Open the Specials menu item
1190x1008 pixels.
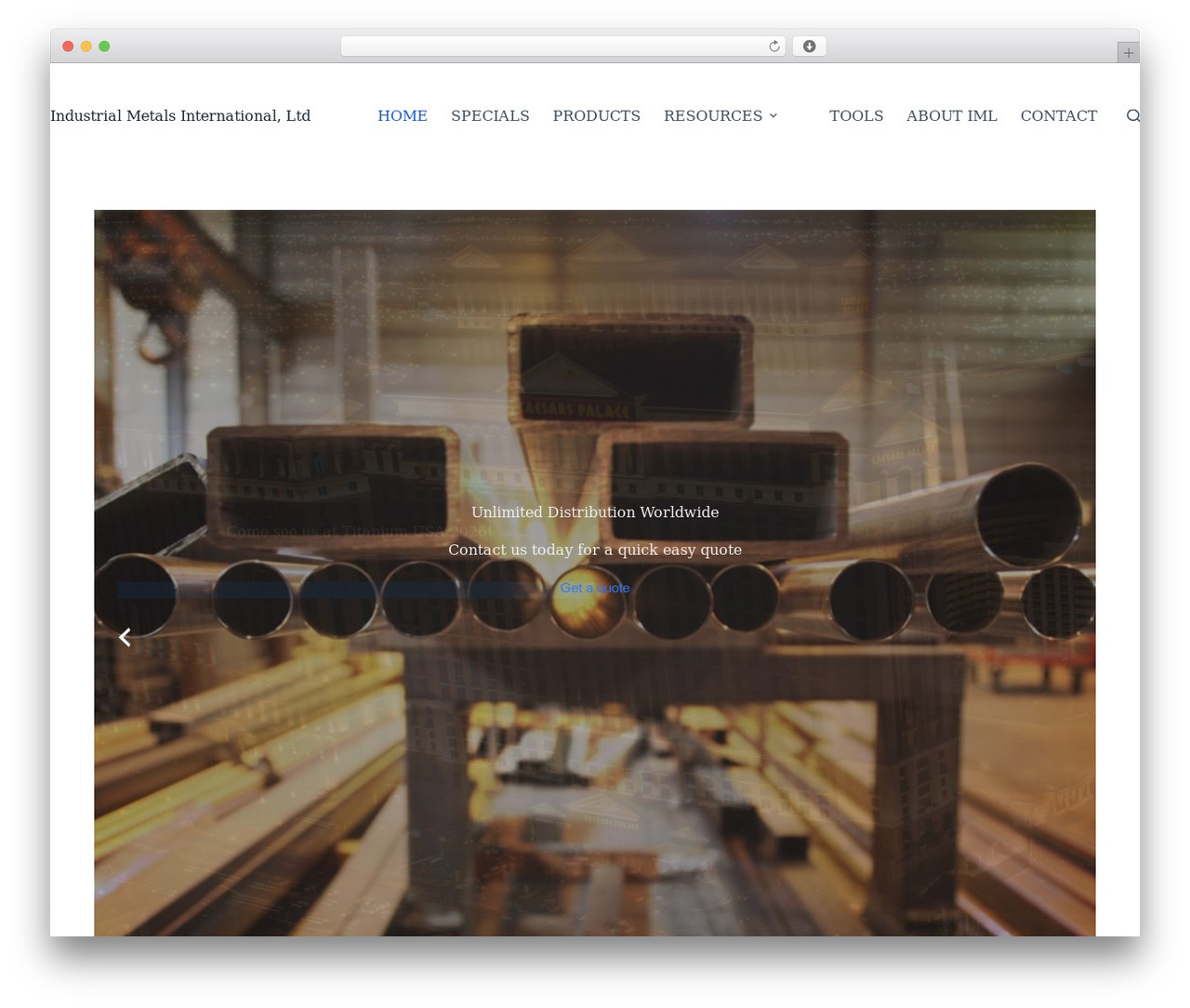tap(490, 115)
